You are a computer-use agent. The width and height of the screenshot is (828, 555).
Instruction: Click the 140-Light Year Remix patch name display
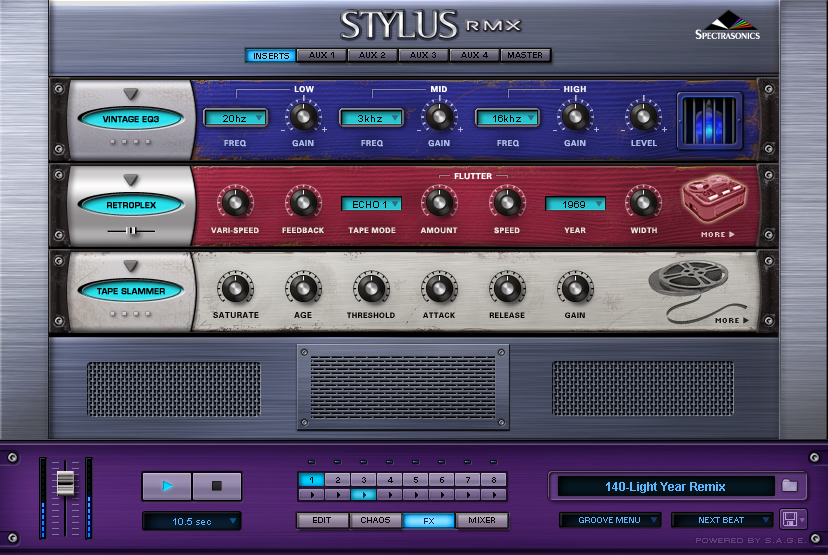pos(665,486)
